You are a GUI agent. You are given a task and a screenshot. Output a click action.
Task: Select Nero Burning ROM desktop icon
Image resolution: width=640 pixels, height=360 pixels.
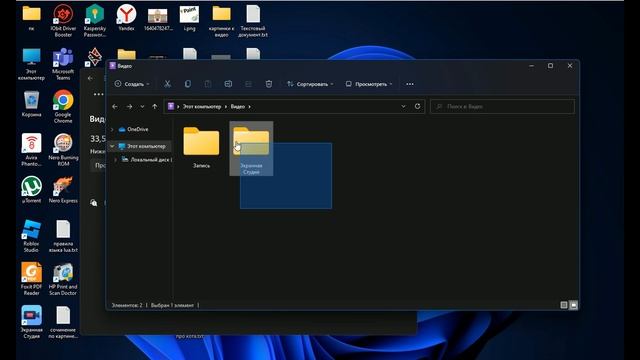(x=63, y=150)
